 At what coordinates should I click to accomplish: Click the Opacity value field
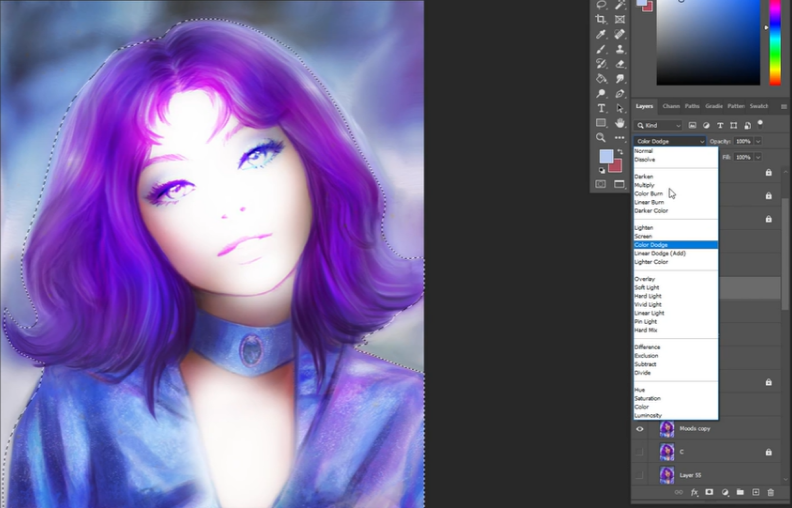tap(743, 141)
